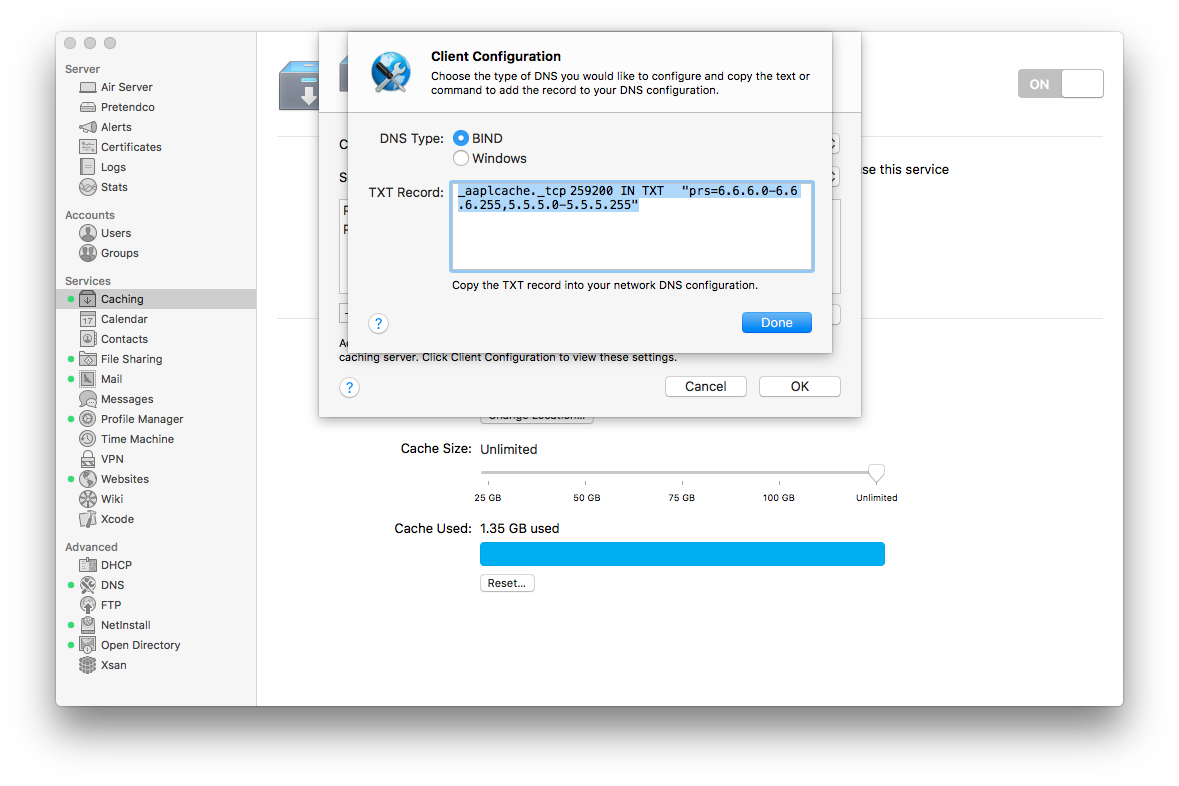Click the 75 GB slider label
Screen dimensions: 1179x786
point(681,498)
